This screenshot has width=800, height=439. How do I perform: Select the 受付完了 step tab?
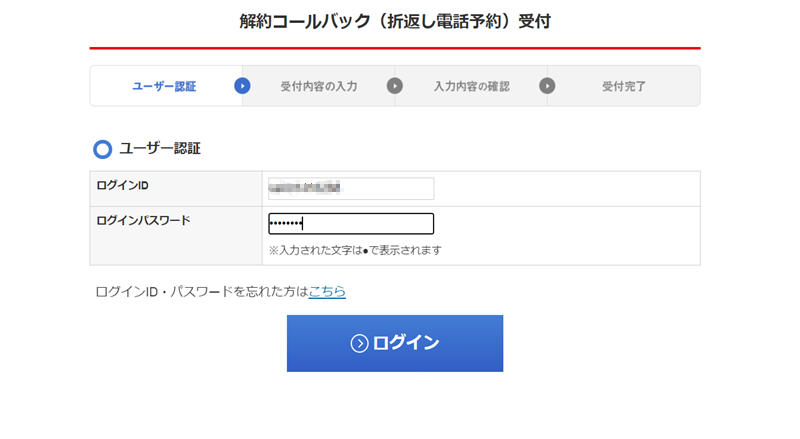(x=623, y=86)
